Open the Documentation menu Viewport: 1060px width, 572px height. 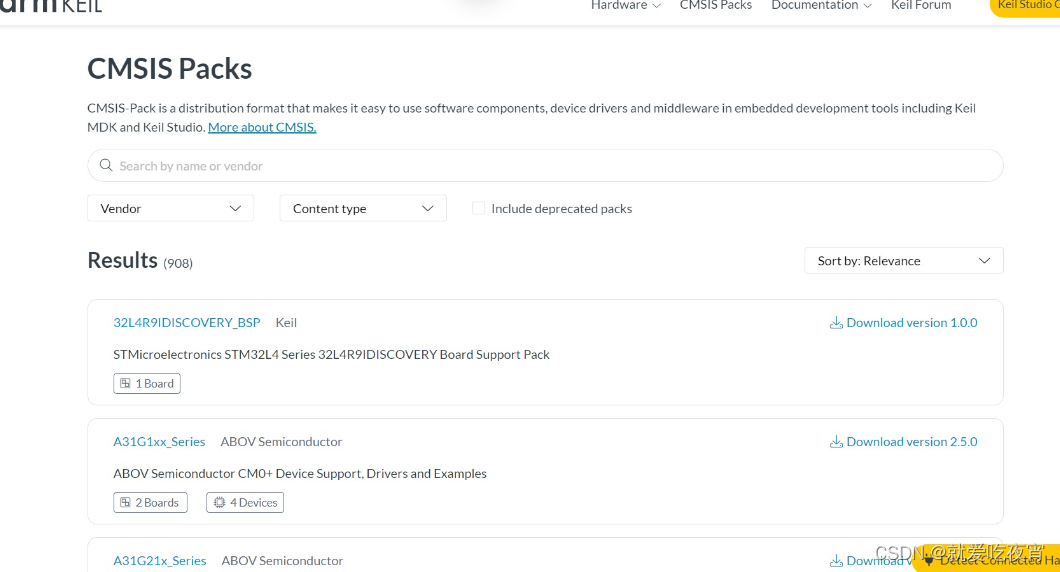(821, 5)
